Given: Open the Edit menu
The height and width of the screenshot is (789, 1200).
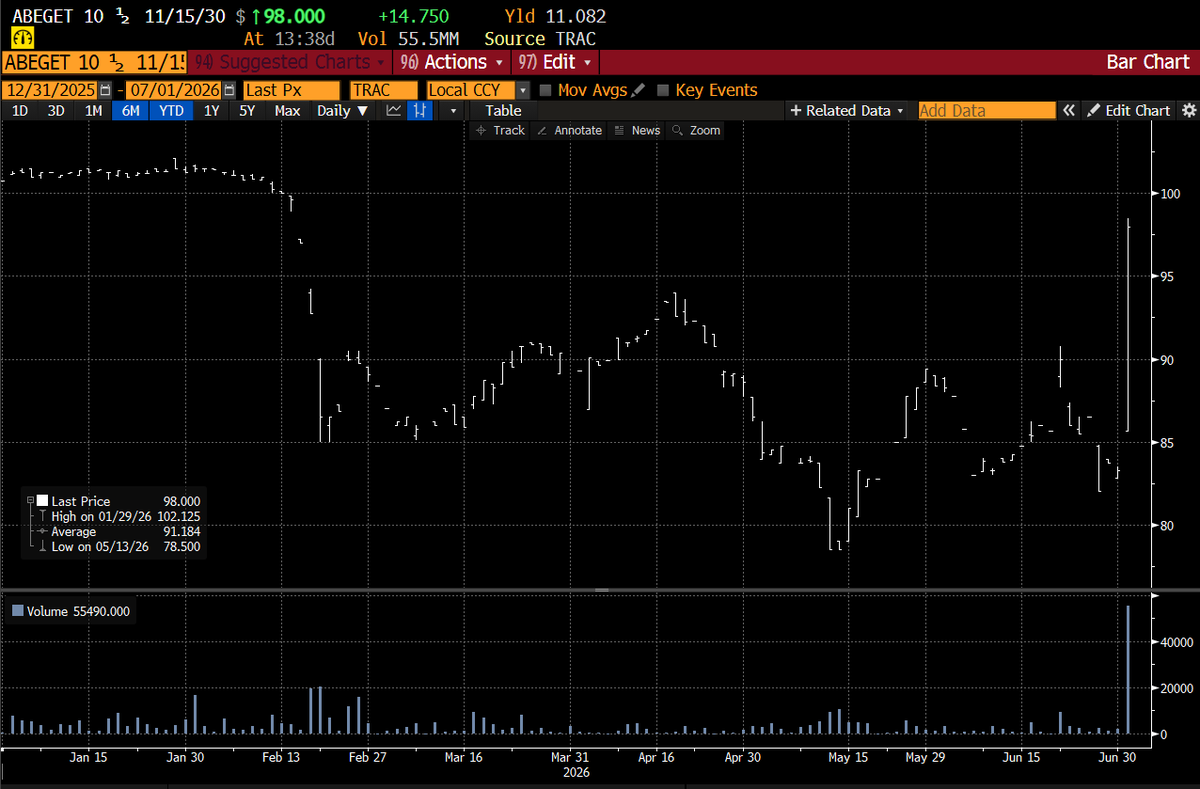Looking at the screenshot, I should click(554, 62).
